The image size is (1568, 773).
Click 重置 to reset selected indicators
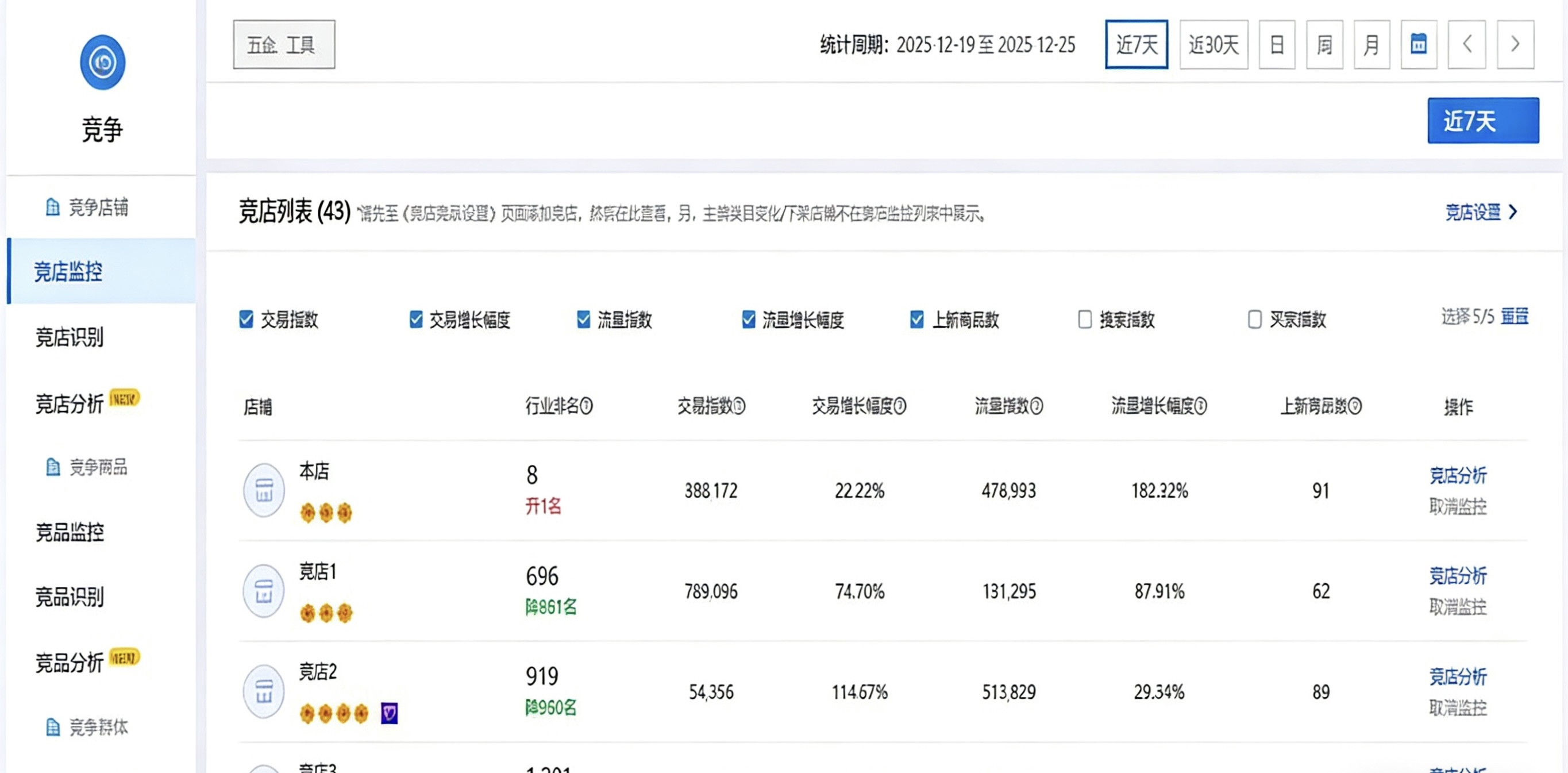pyautogui.click(x=1515, y=317)
